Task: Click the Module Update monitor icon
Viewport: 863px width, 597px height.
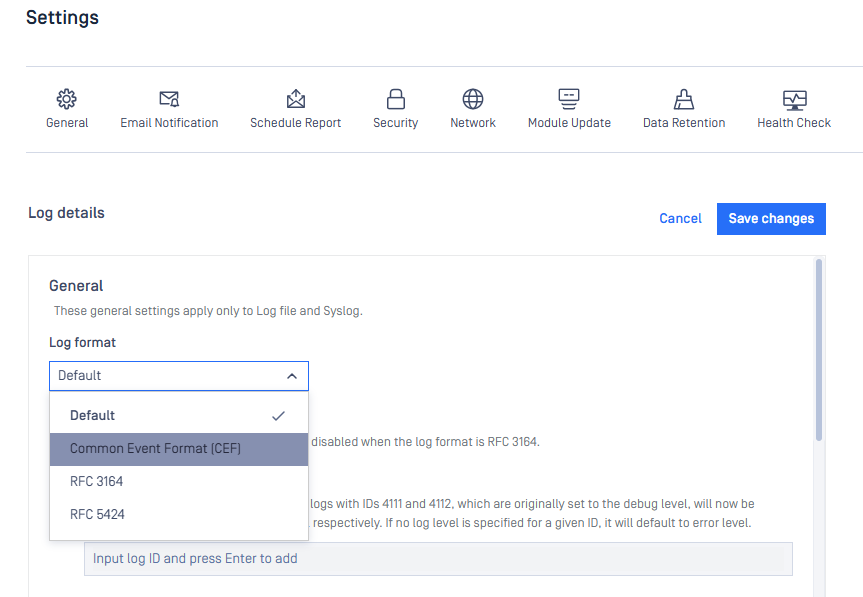Action: 569,99
